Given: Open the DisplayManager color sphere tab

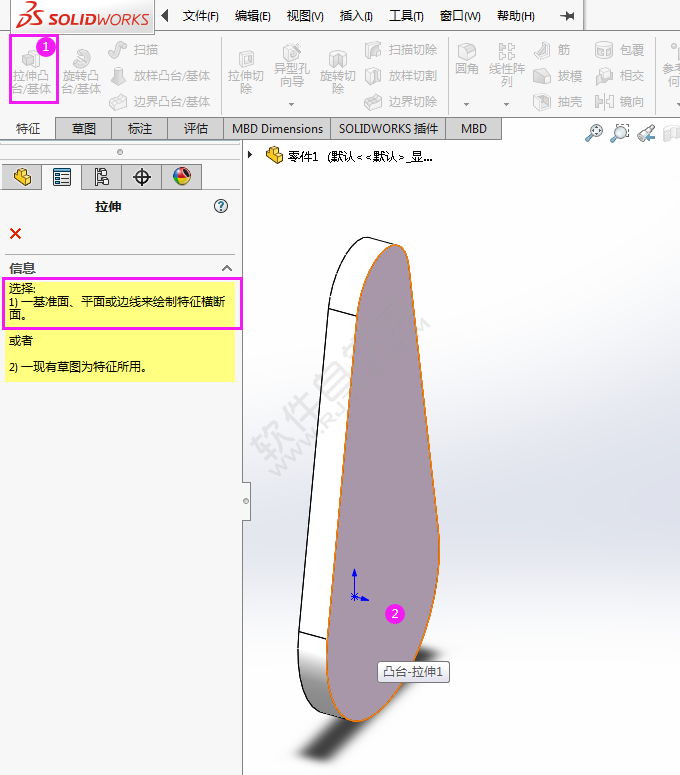Looking at the screenshot, I should (182, 177).
